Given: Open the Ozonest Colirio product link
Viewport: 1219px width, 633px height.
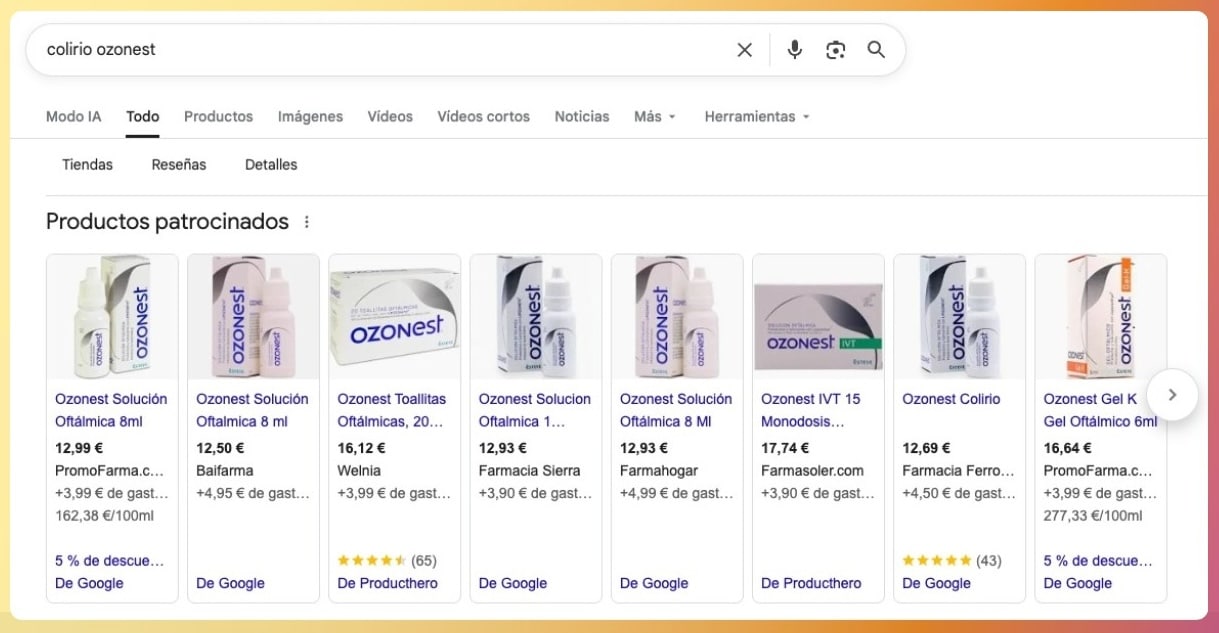Looking at the screenshot, I should click(951, 398).
